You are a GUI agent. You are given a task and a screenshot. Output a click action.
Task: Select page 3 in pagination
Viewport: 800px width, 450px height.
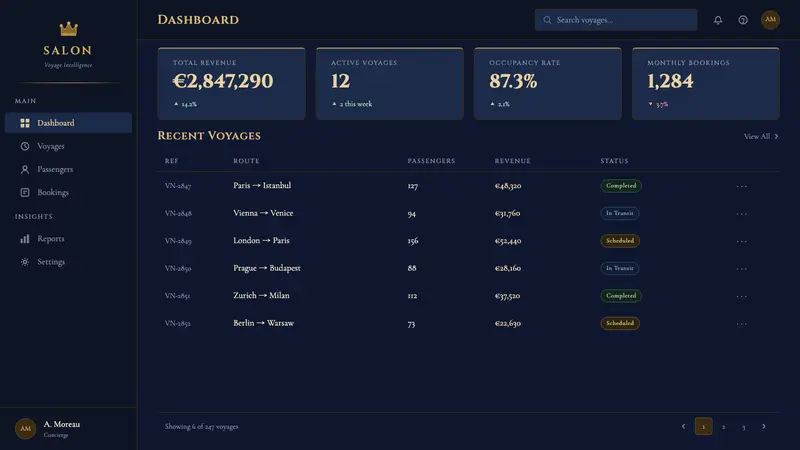tap(743, 427)
